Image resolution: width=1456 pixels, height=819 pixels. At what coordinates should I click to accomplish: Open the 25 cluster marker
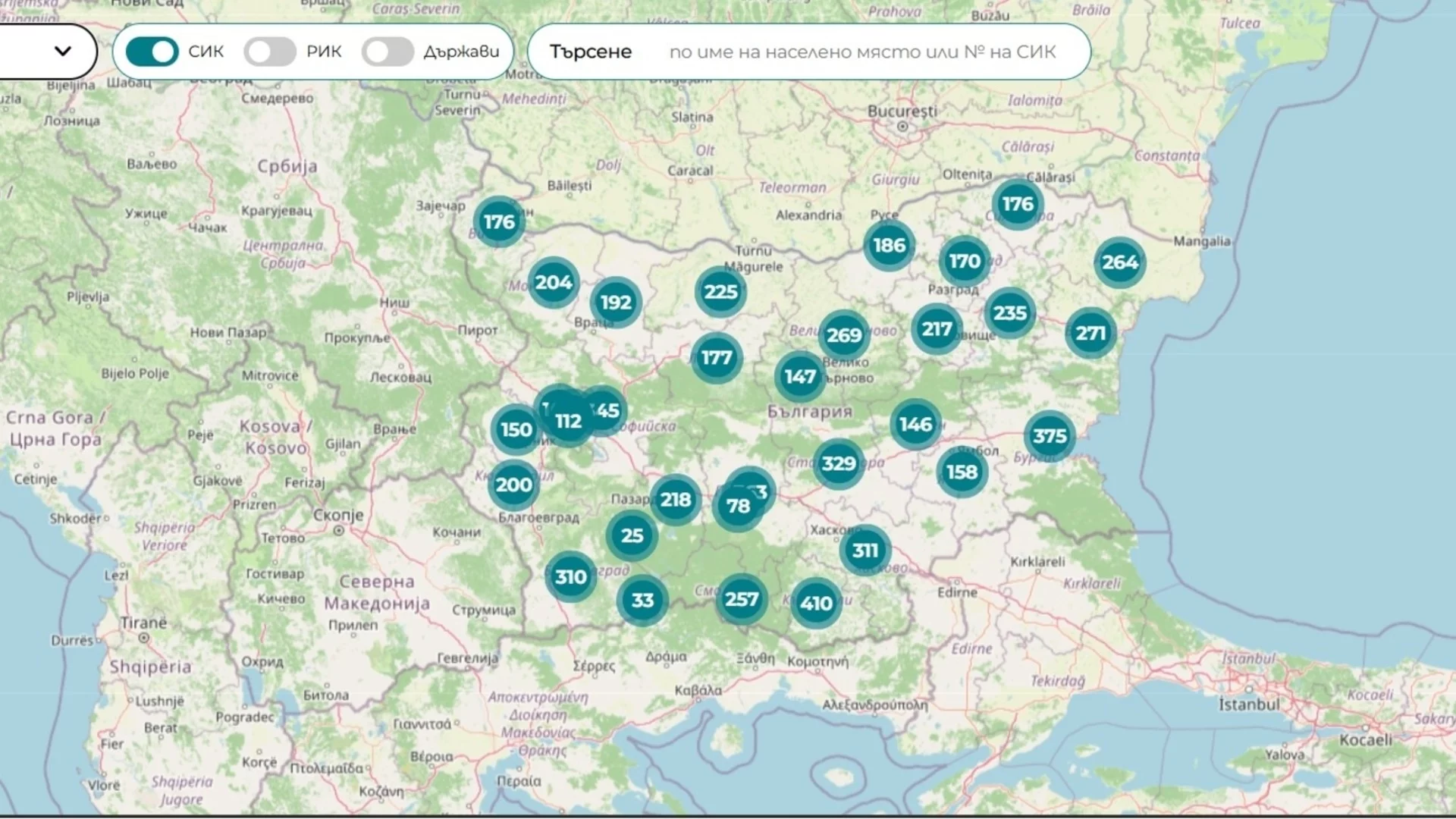tap(632, 535)
